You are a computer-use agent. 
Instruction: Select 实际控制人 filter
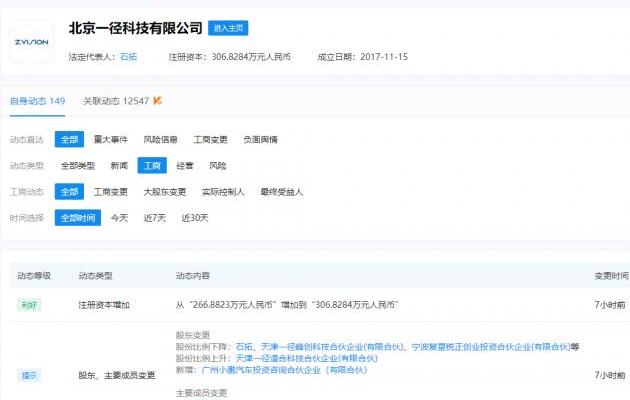(223, 192)
